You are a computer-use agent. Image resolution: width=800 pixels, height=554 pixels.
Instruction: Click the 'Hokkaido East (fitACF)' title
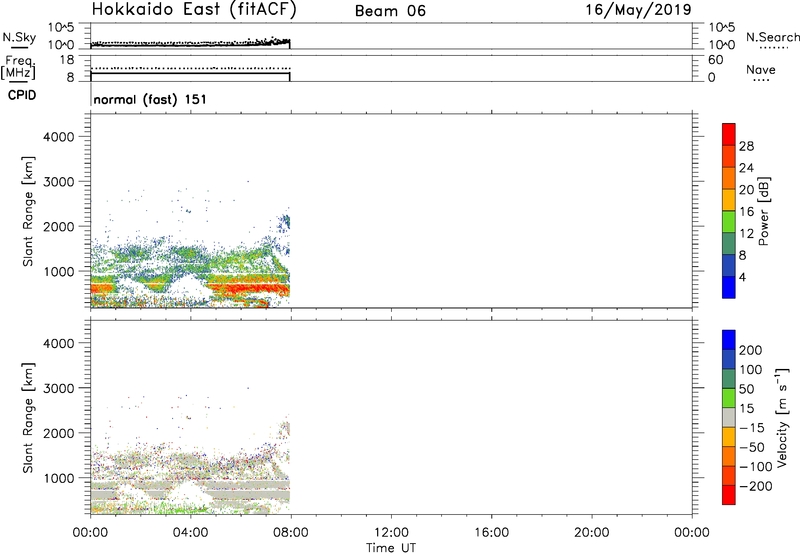point(194,10)
